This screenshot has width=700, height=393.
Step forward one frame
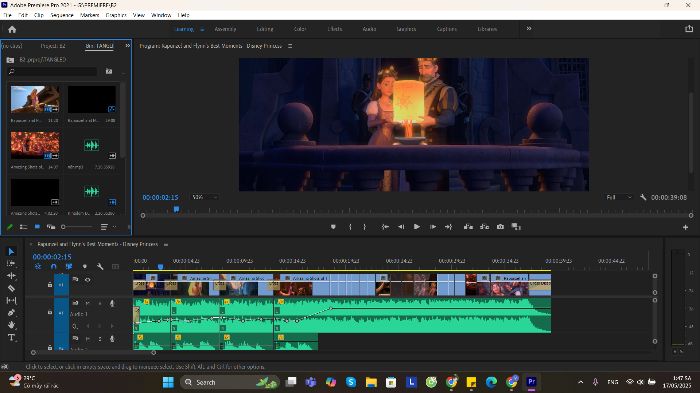(433, 227)
